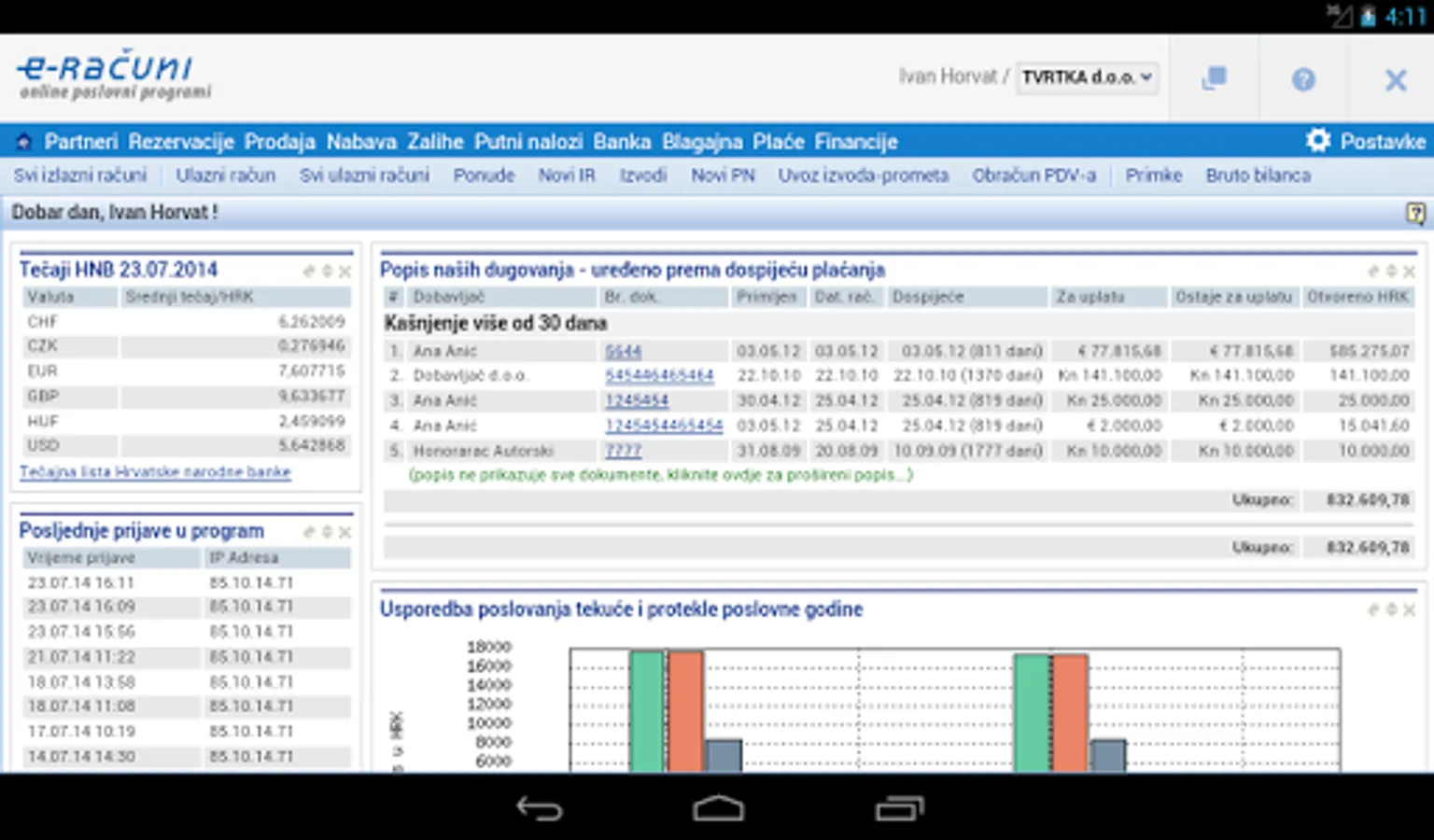Tap the Android recent apps button
Screen dimensions: 1434x840
pos(899,808)
